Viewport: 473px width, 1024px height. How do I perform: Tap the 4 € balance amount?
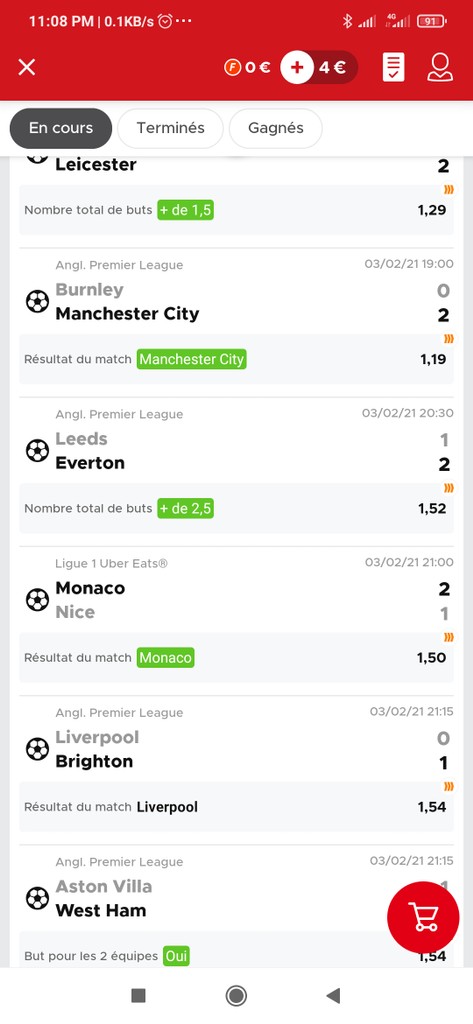click(333, 67)
